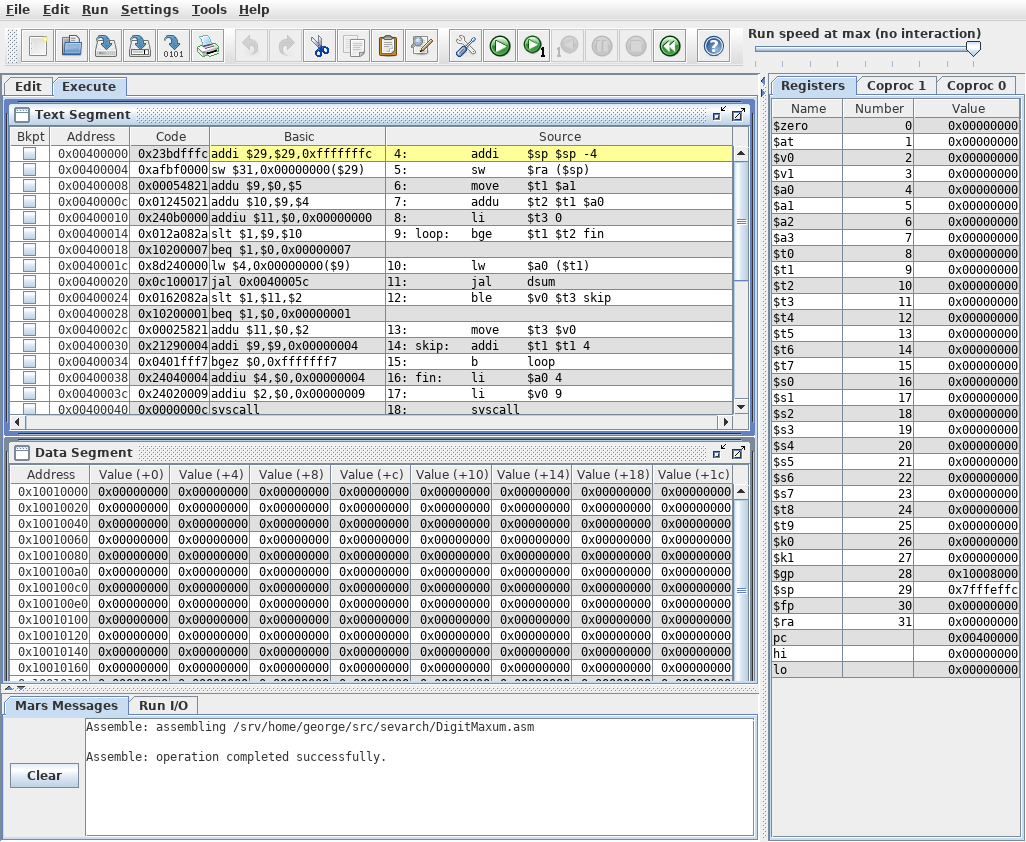The height and width of the screenshot is (842, 1026).
Task: Iconify the Data Segment panel
Action: tap(719, 453)
